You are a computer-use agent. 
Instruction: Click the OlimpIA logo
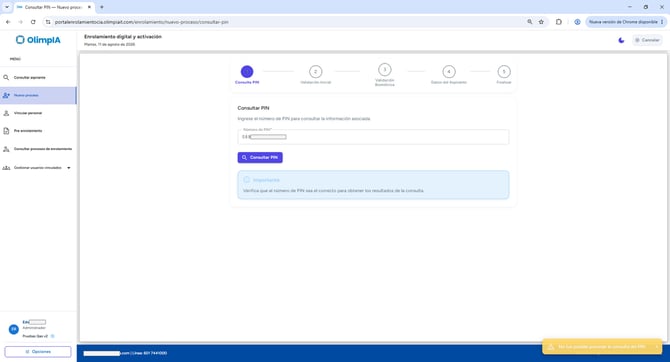click(38, 40)
